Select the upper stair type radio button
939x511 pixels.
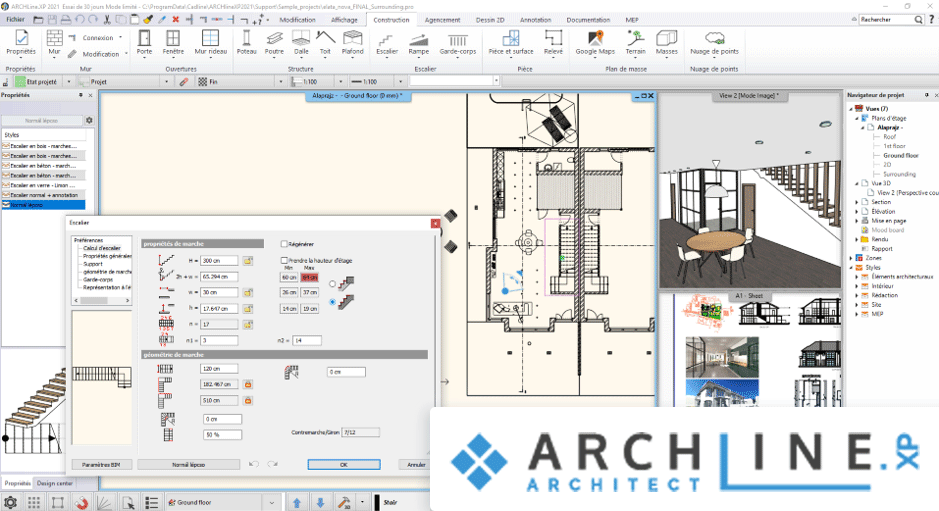click(x=332, y=284)
